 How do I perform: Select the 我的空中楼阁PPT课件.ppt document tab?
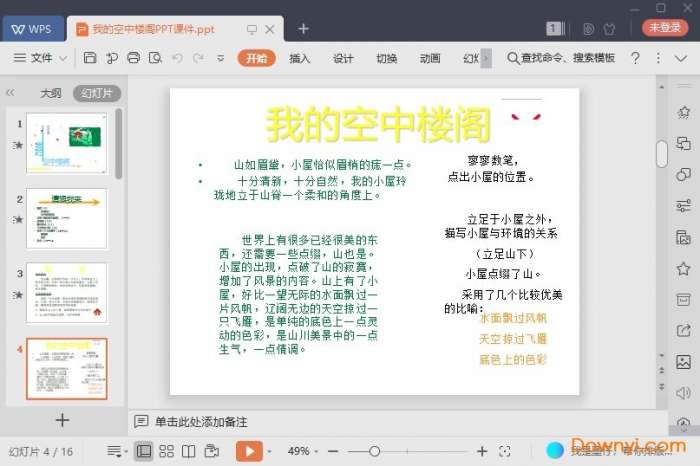point(154,29)
